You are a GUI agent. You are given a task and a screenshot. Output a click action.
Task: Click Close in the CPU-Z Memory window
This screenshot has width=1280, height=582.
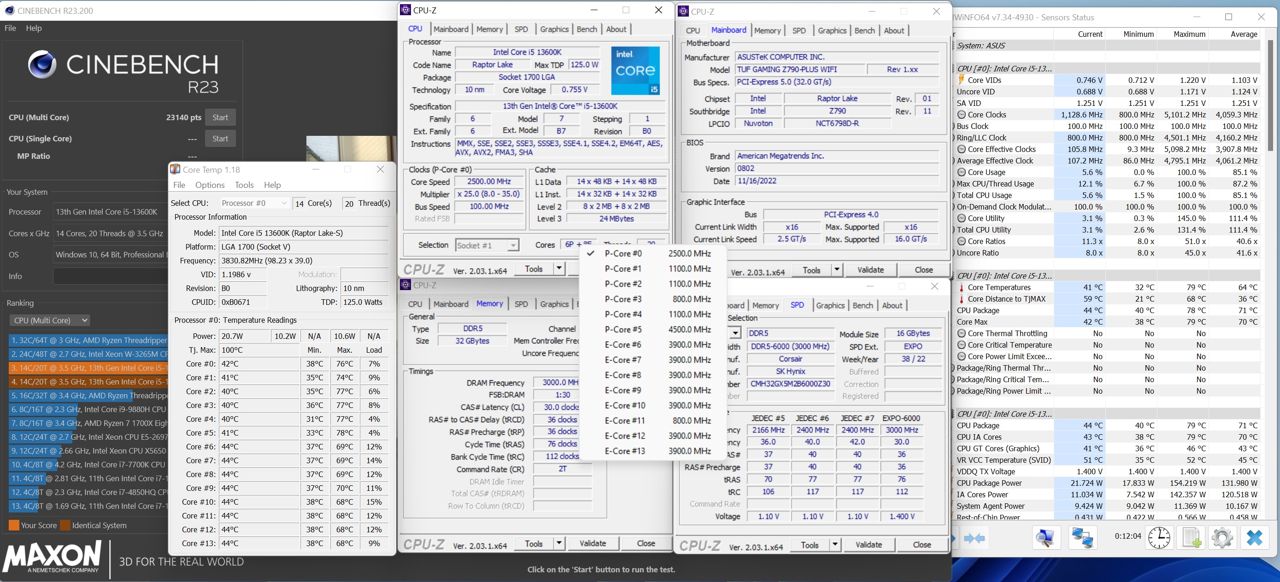646,544
